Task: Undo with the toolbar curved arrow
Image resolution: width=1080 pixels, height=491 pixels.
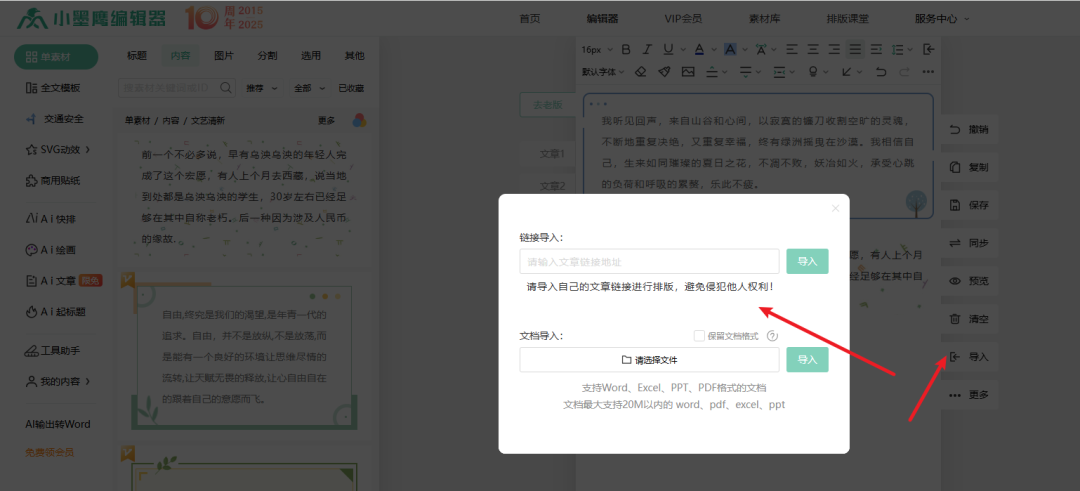Action: click(880, 71)
